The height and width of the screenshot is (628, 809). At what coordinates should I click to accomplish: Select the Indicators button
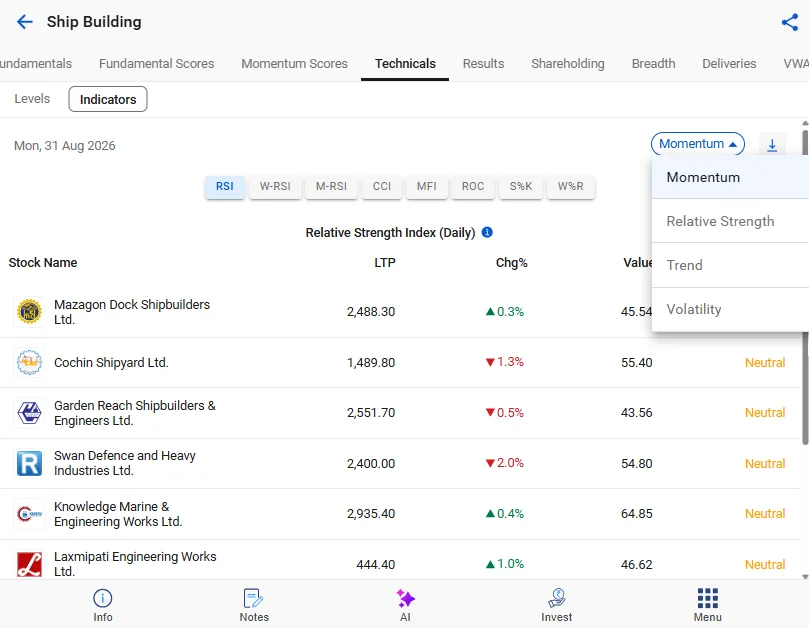pyautogui.click(x=108, y=99)
